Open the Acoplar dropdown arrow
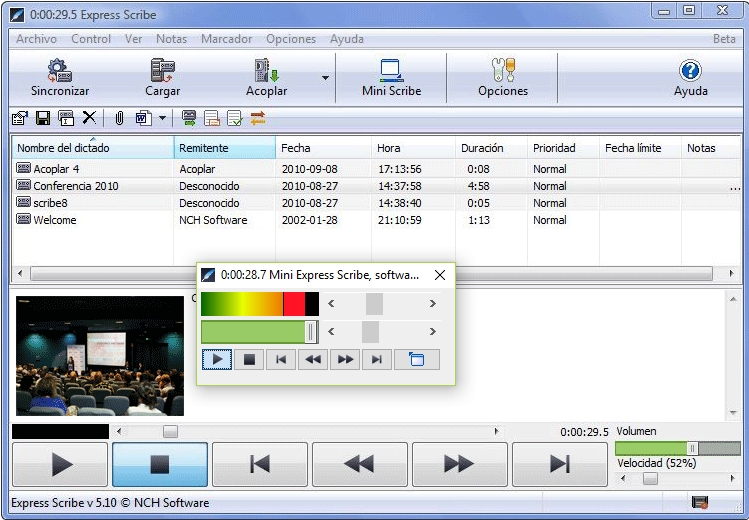The width and height of the screenshot is (749, 520). click(x=325, y=78)
